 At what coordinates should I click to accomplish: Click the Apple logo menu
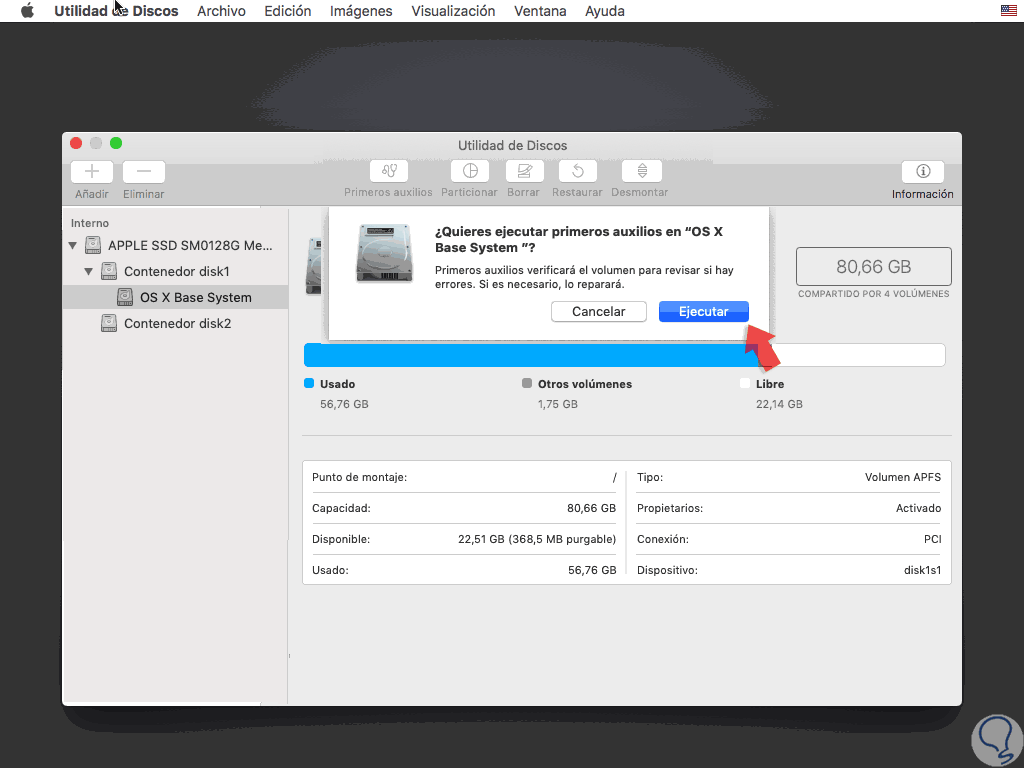point(27,11)
